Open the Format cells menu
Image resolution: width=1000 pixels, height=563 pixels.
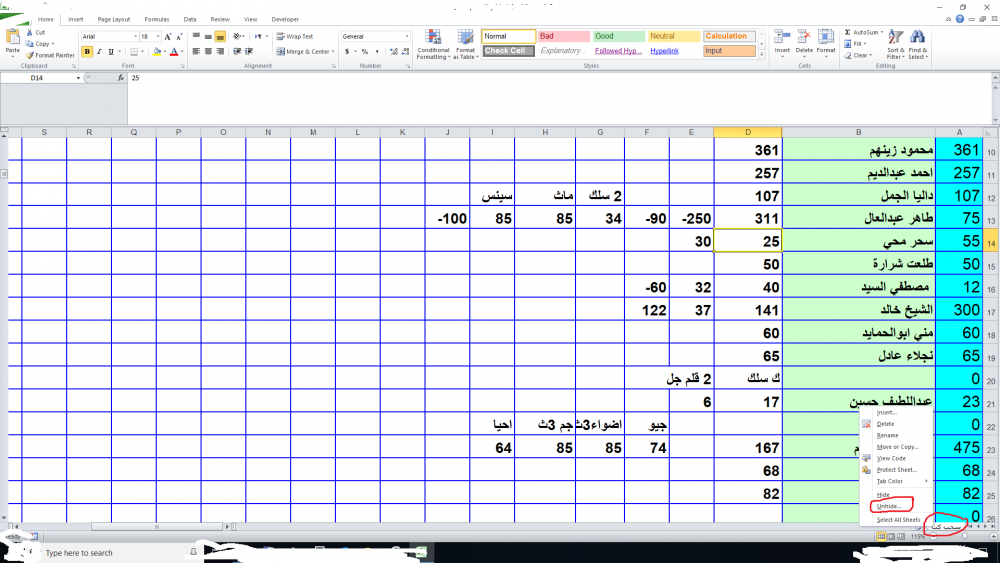click(826, 42)
